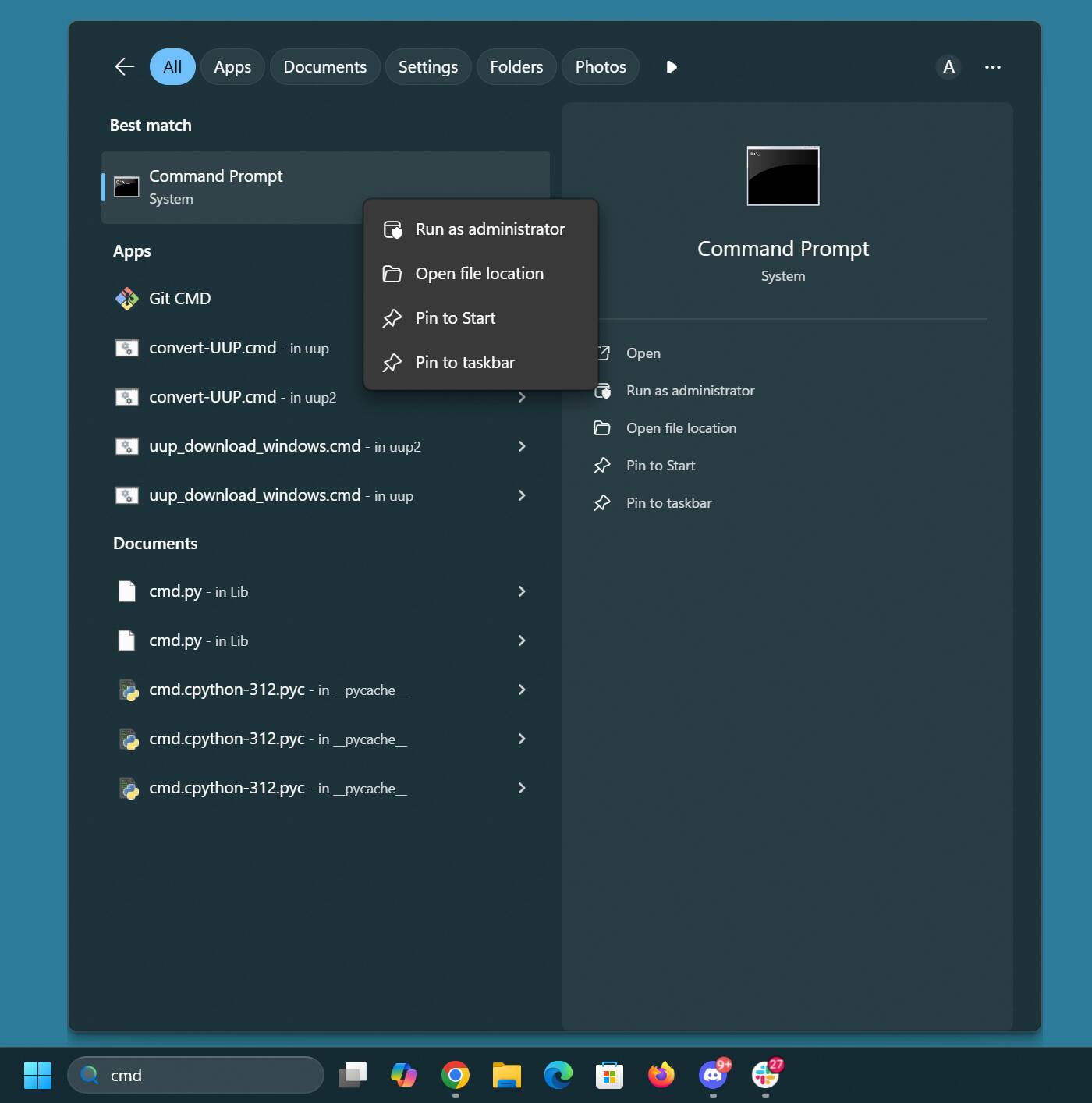Click the user account avatar A
The height and width of the screenshot is (1103, 1092).
948,67
